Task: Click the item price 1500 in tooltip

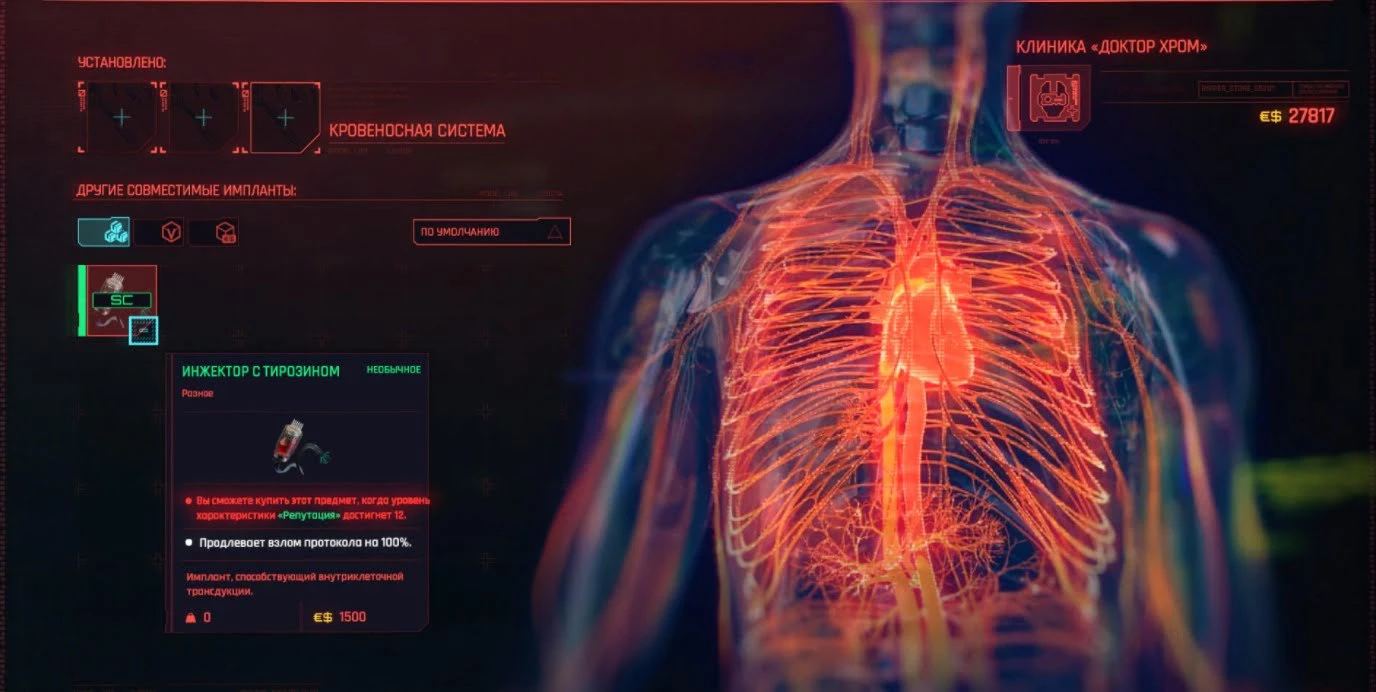Action: [x=352, y=617]
